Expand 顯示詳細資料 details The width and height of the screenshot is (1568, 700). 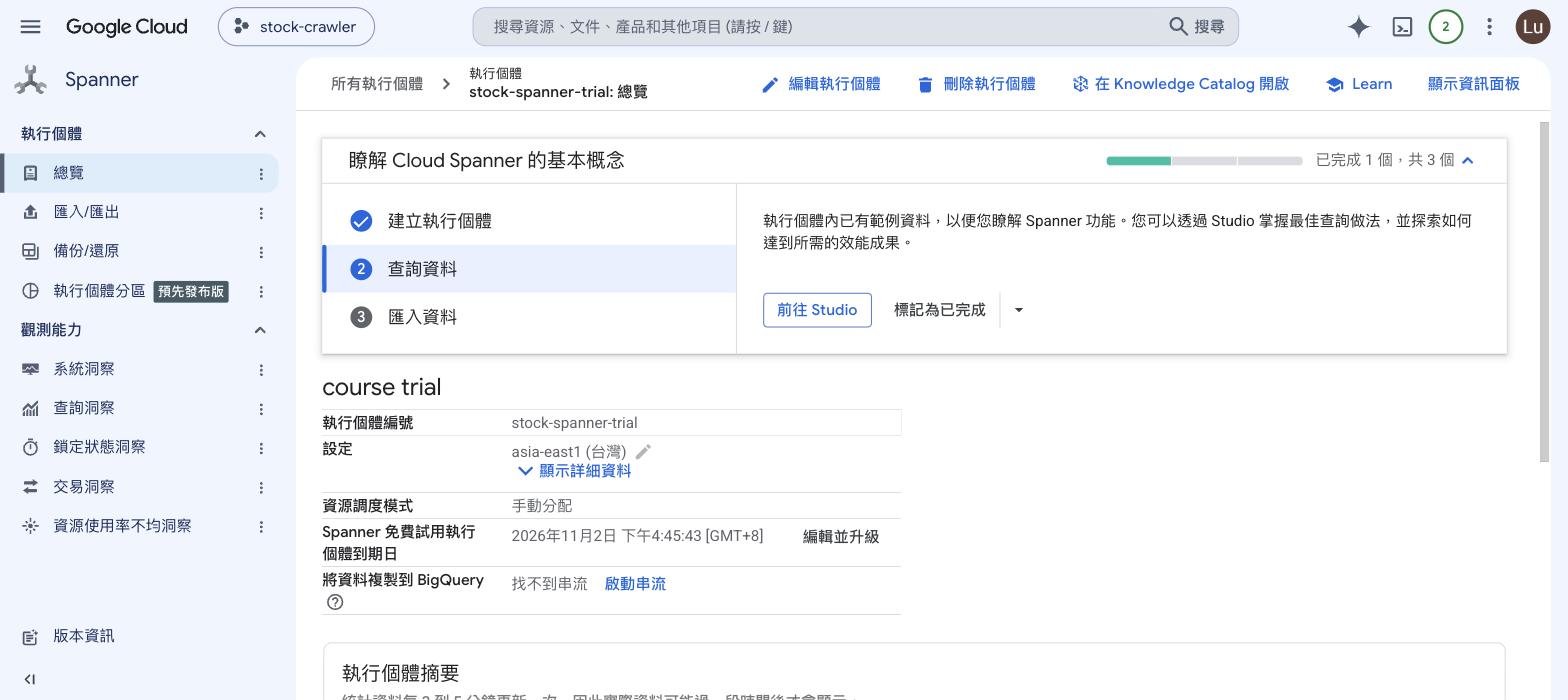pos(574,471)
